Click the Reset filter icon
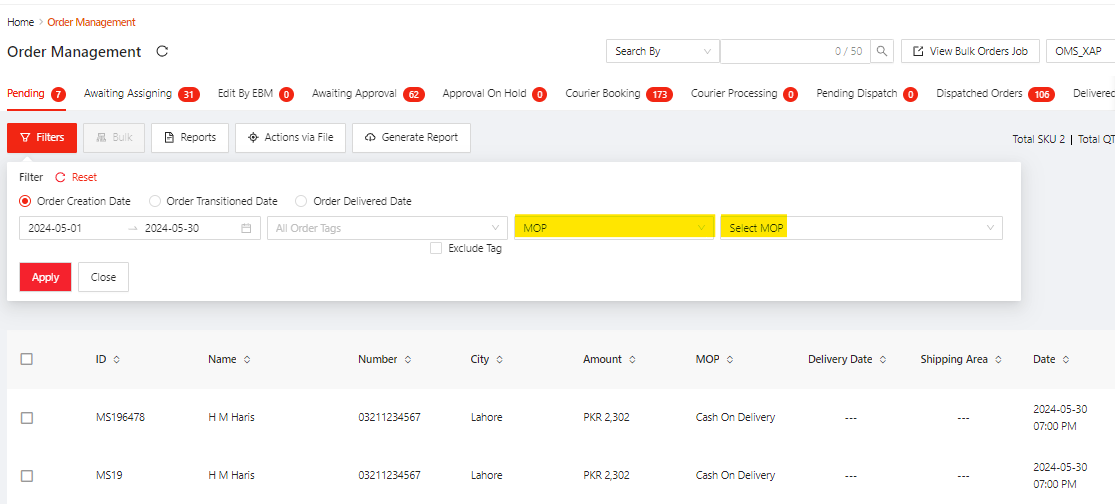The image size is (1115, 504). [60, 177]
